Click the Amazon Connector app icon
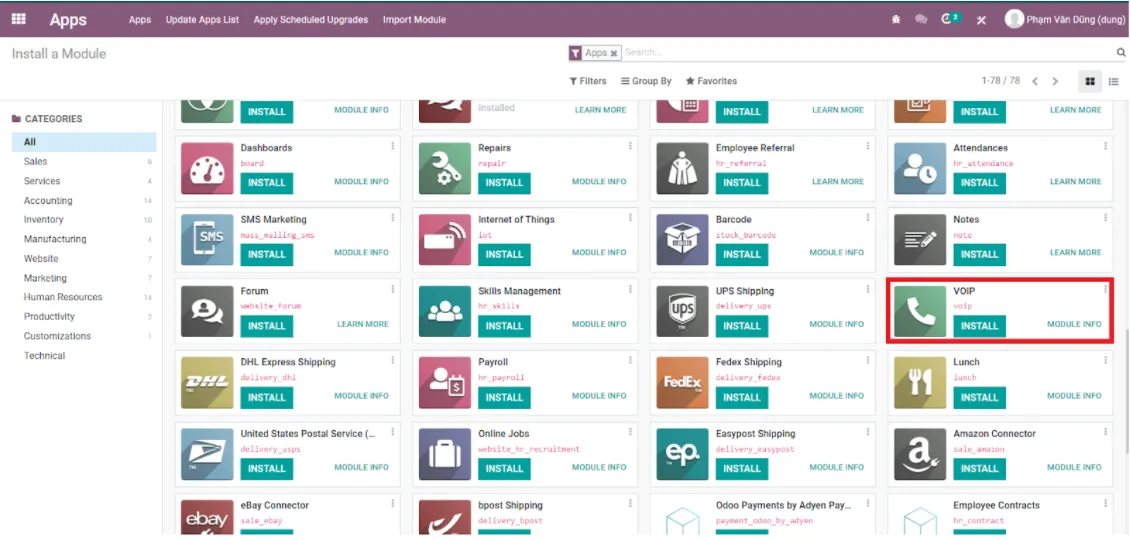Viewport: 1130px width, 539px height. click(x=920, y=454)
